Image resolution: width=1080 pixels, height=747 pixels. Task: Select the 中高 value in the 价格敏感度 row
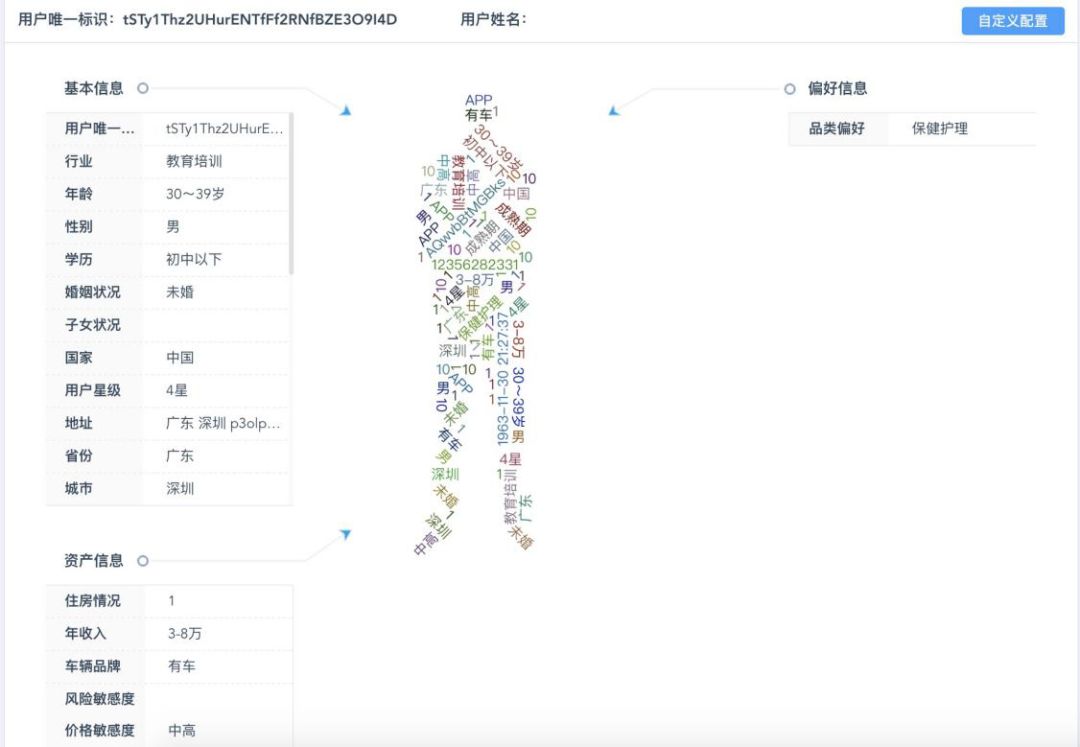click(x=182, y=731)
